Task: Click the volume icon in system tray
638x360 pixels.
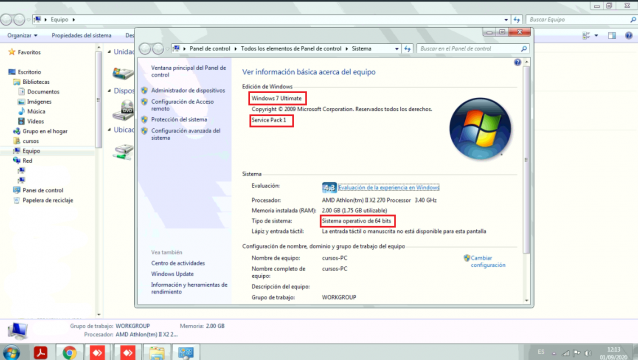Action: pyautogui.click(x=588, y=353)
